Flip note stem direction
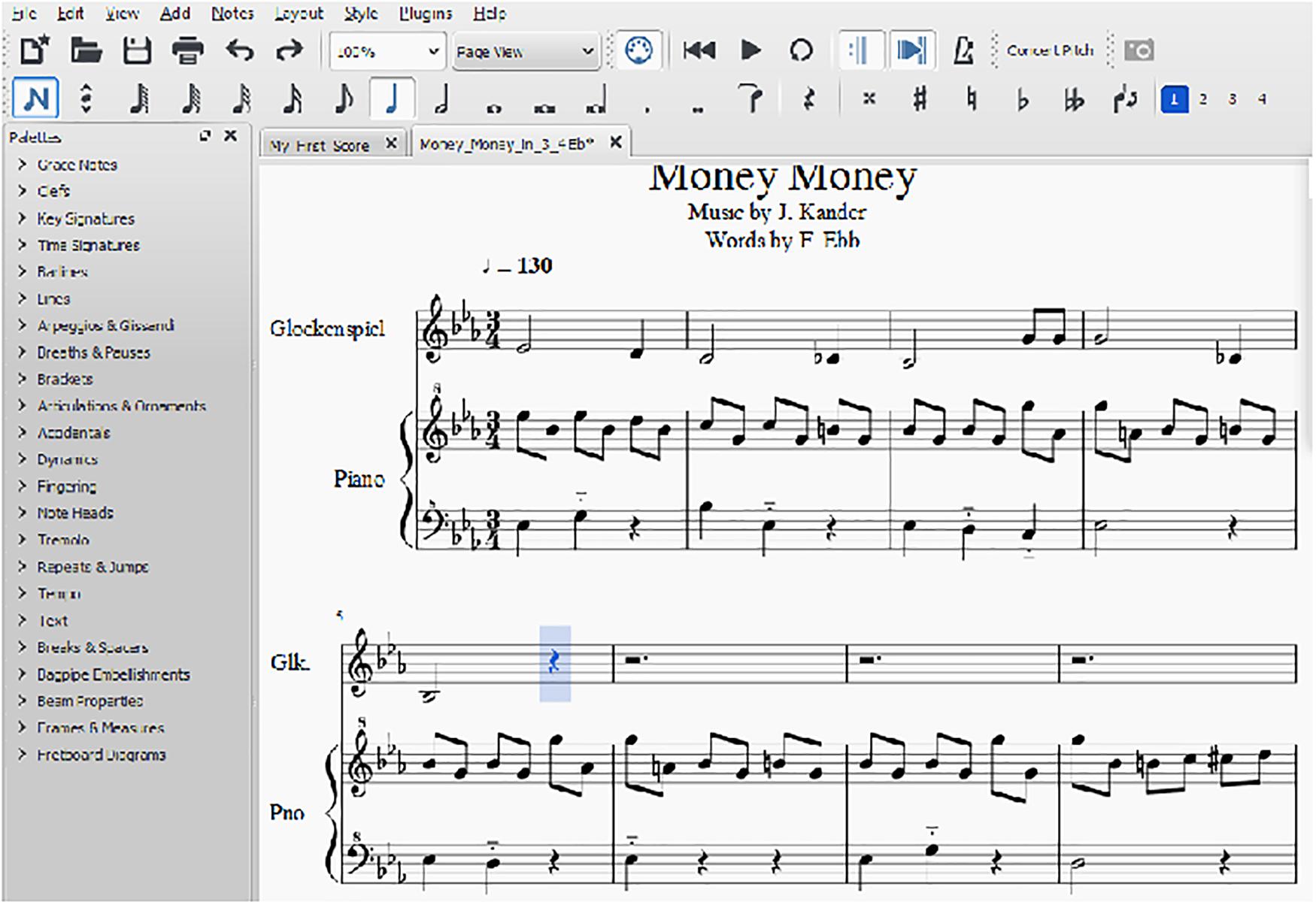Screen dimensions: 1316x905 pos(1125,98)
